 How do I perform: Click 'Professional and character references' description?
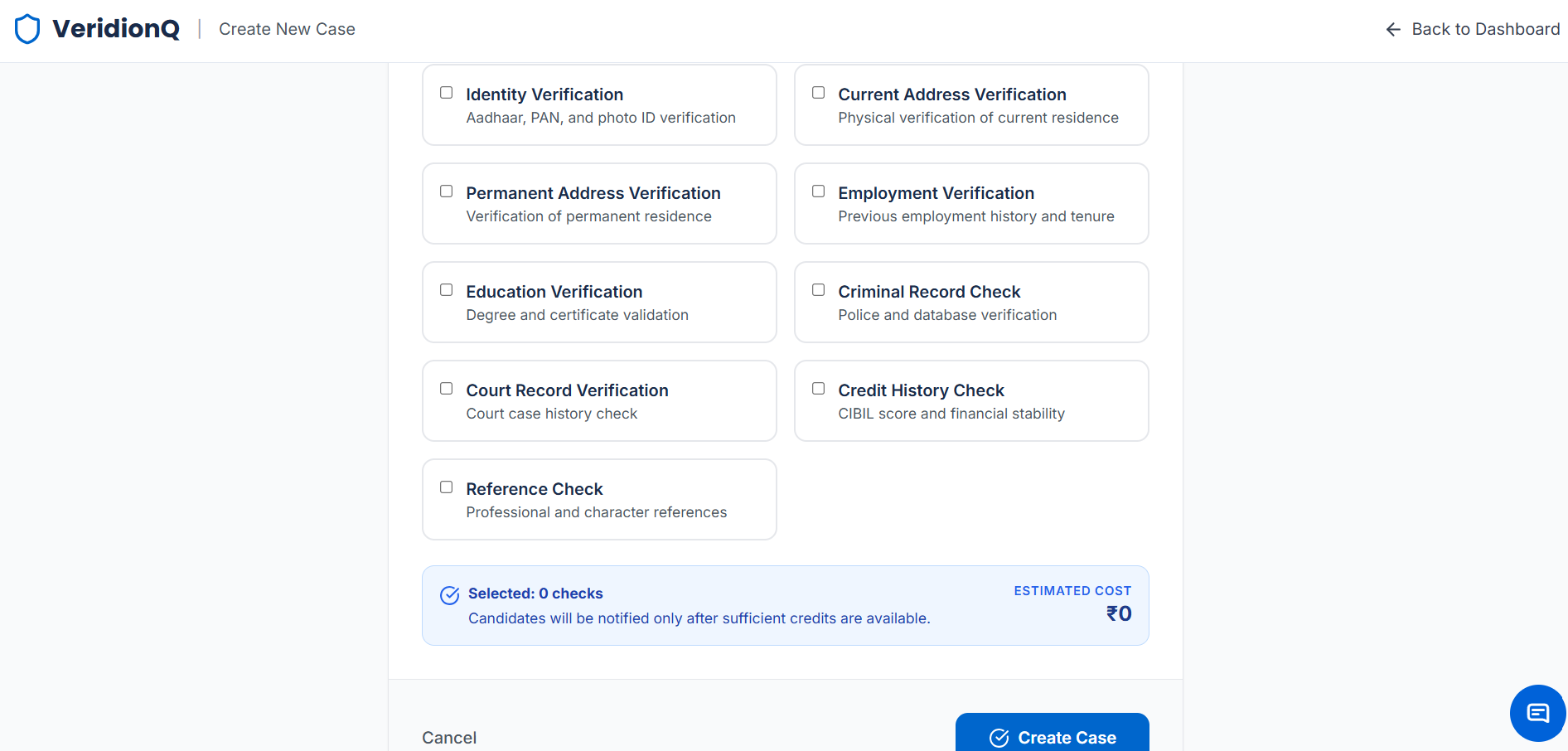597,512
